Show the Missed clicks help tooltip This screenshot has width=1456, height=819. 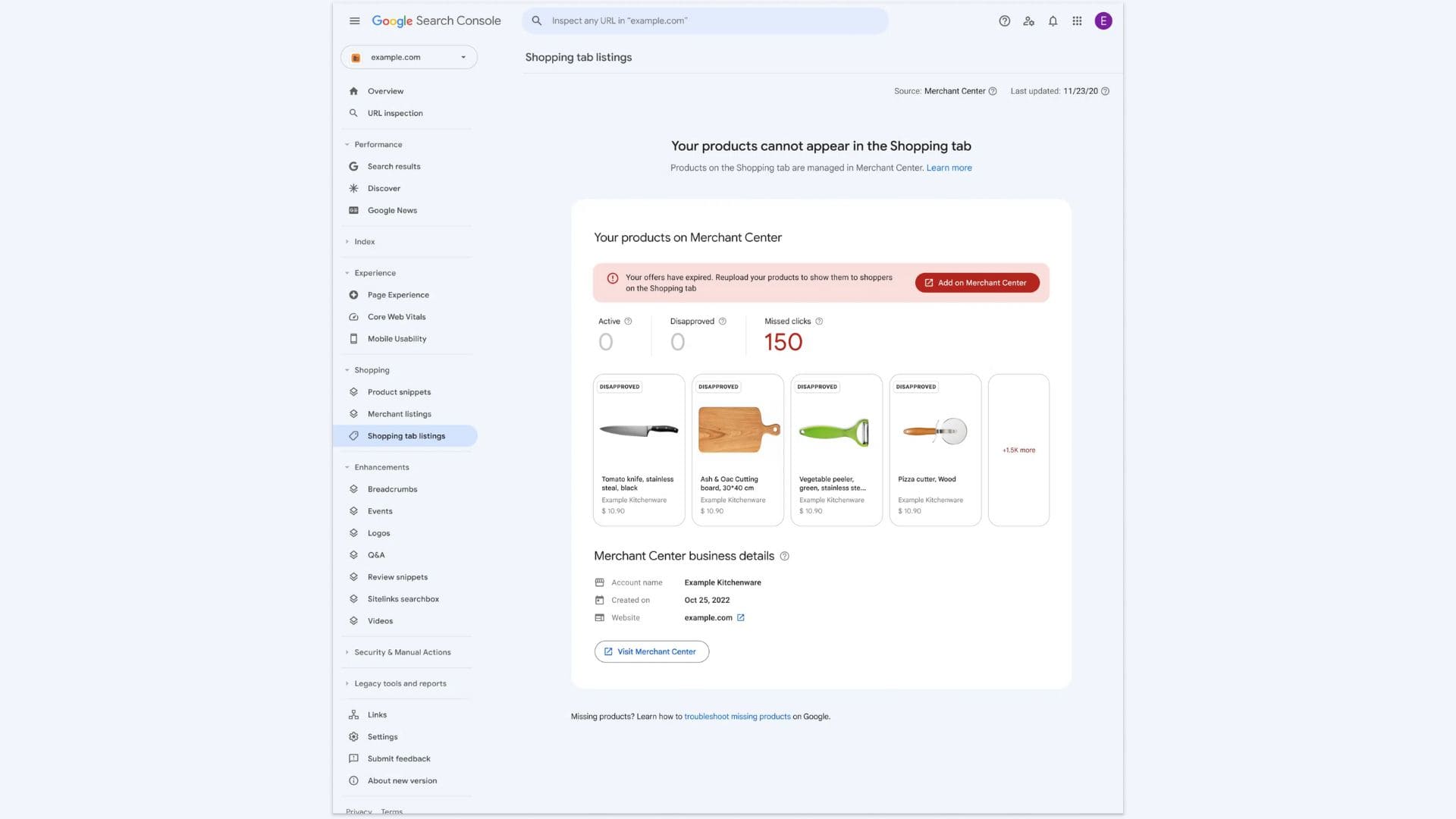(819, 322)
